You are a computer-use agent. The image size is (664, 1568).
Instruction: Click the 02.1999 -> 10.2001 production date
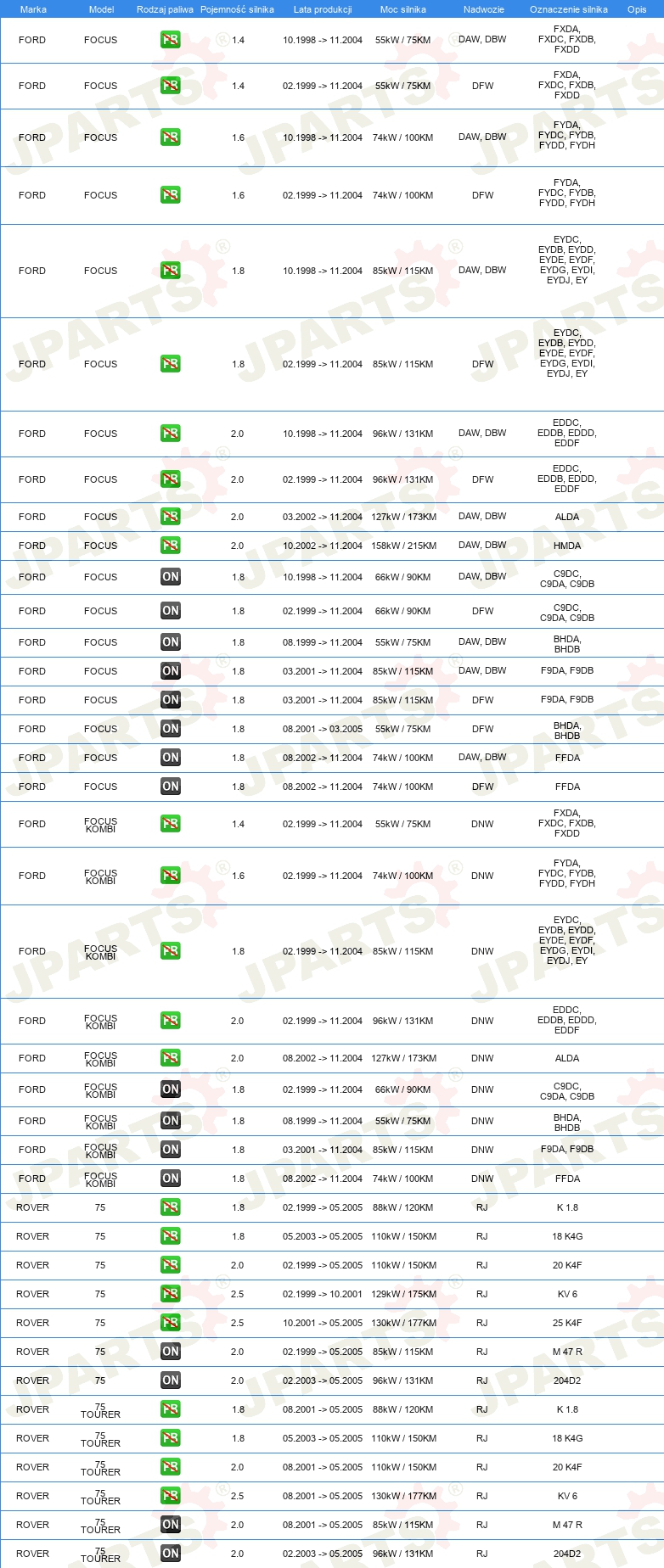(x=323, y=1294)
